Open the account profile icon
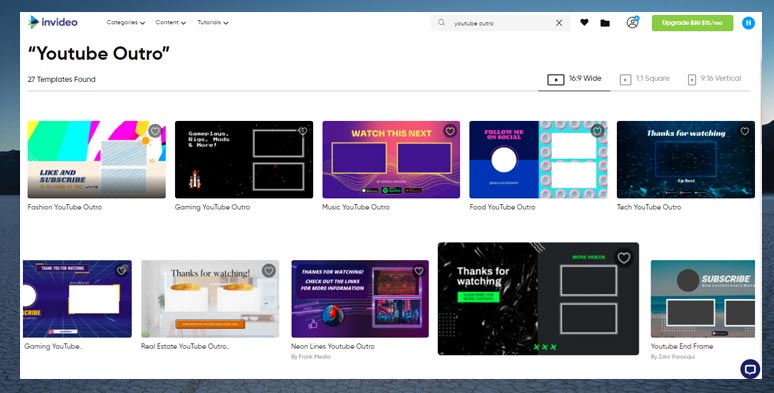 632,22
